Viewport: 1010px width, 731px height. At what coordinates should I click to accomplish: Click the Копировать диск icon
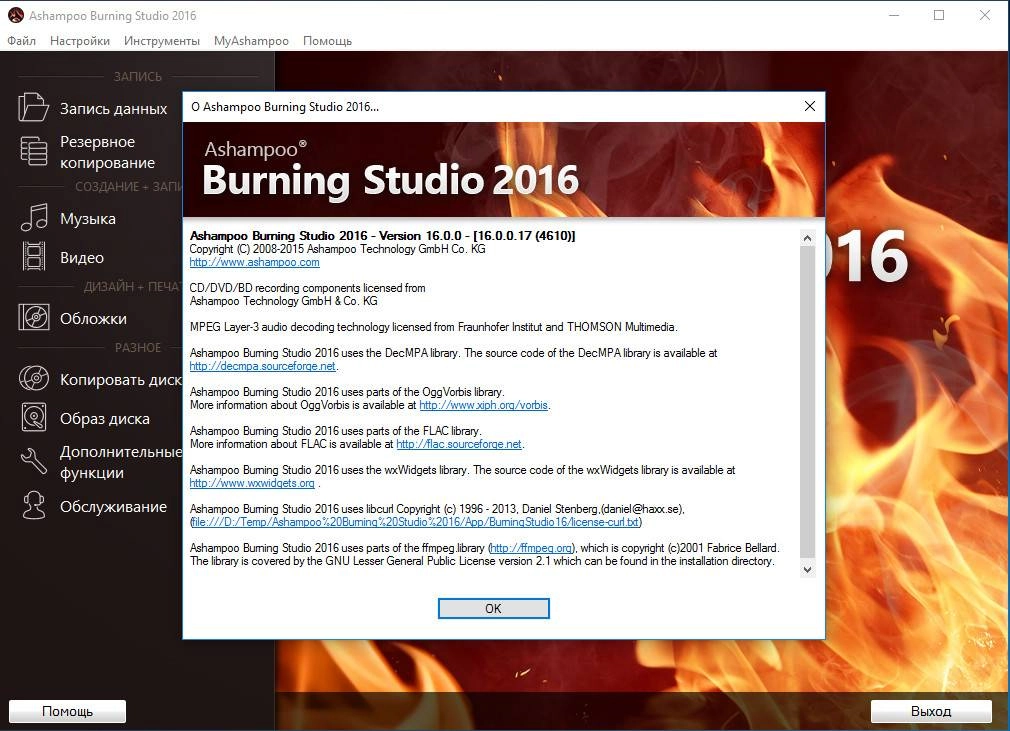click(33, 379)
